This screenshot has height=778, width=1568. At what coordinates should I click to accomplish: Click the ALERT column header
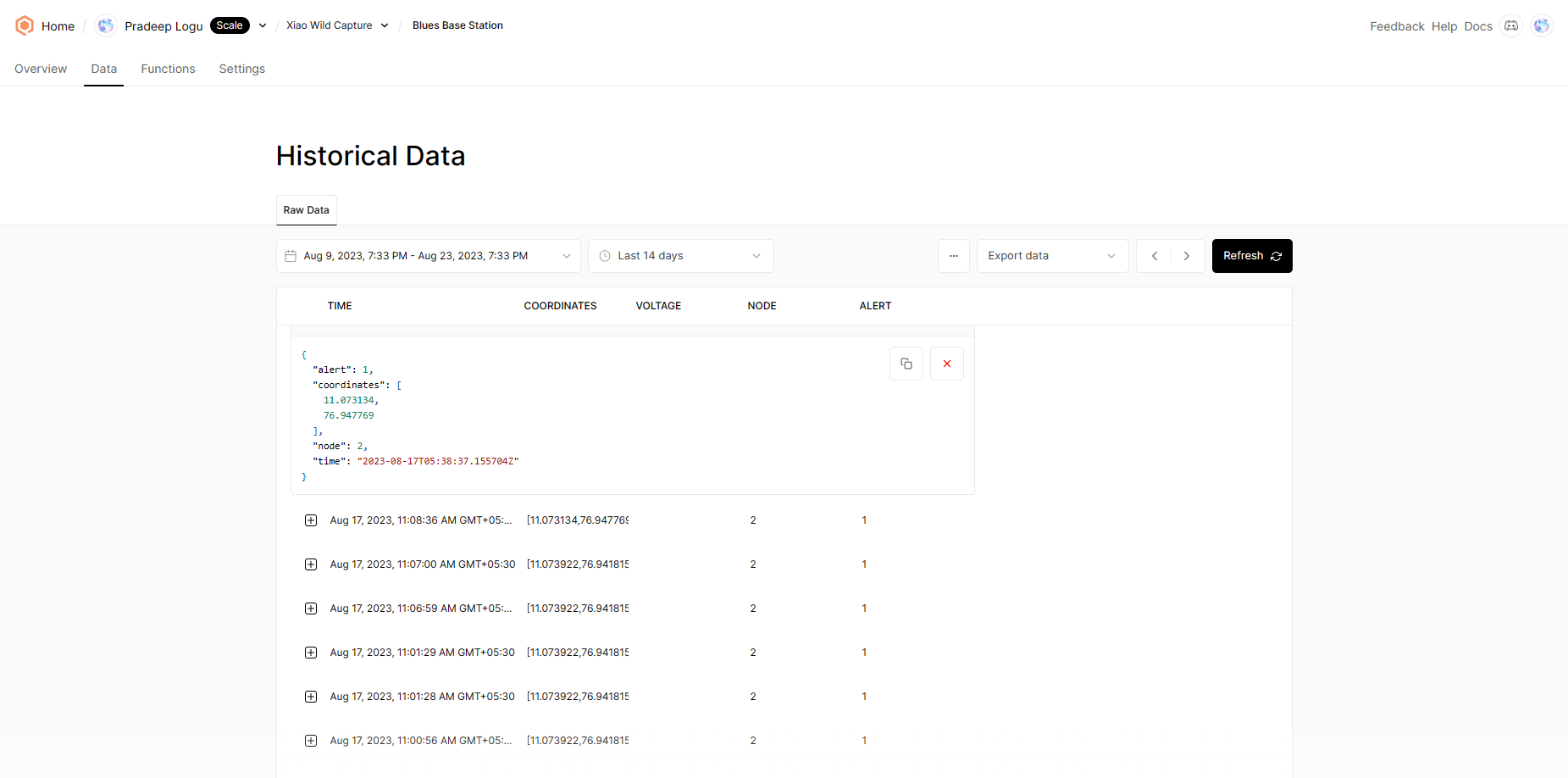pyautogui.click(x=875, y=306)
